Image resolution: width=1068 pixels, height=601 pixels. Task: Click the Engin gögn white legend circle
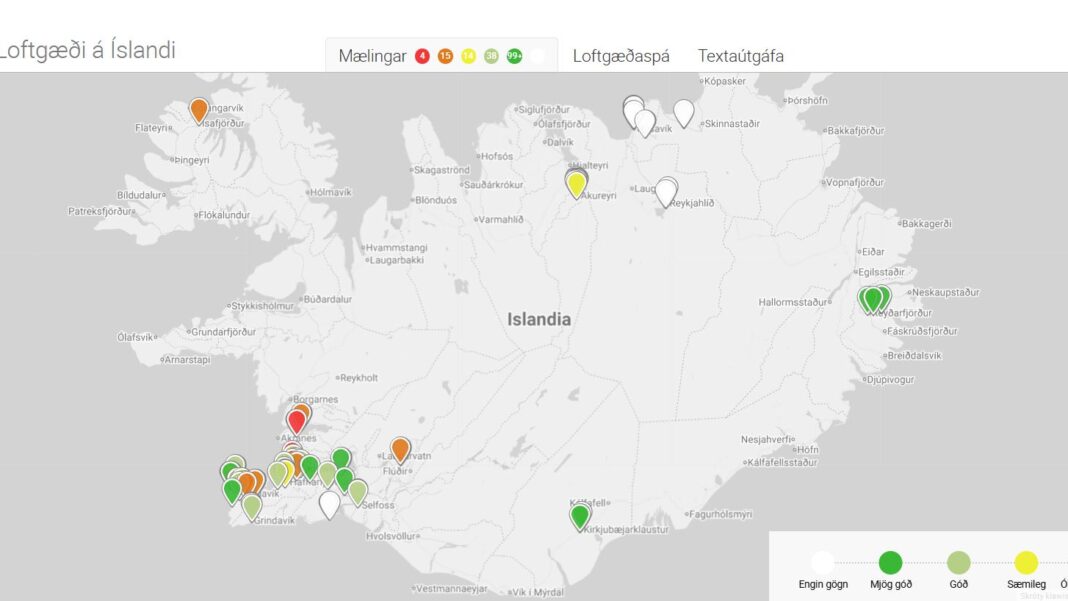click(823, 562)
